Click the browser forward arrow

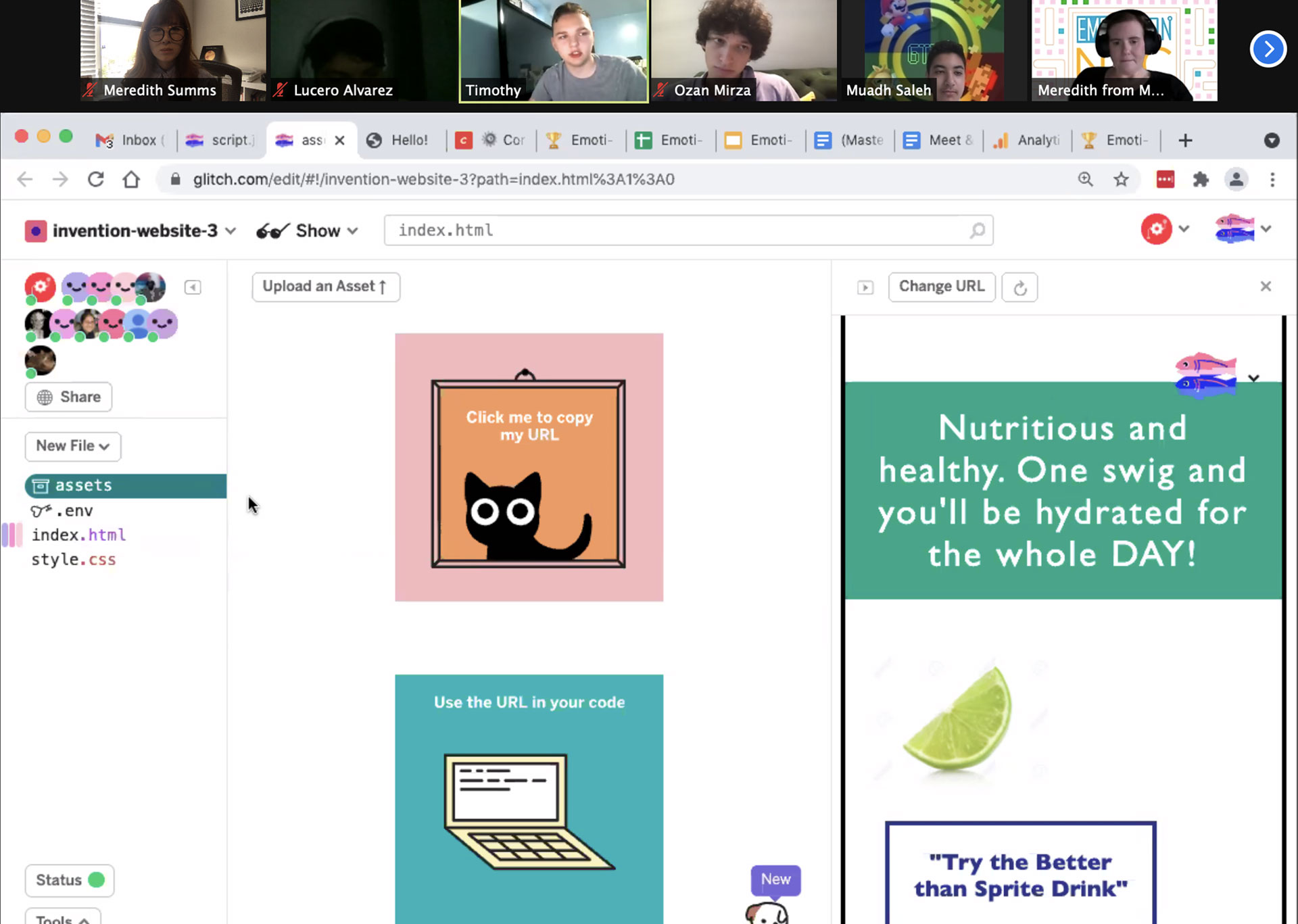coord(60,179)
